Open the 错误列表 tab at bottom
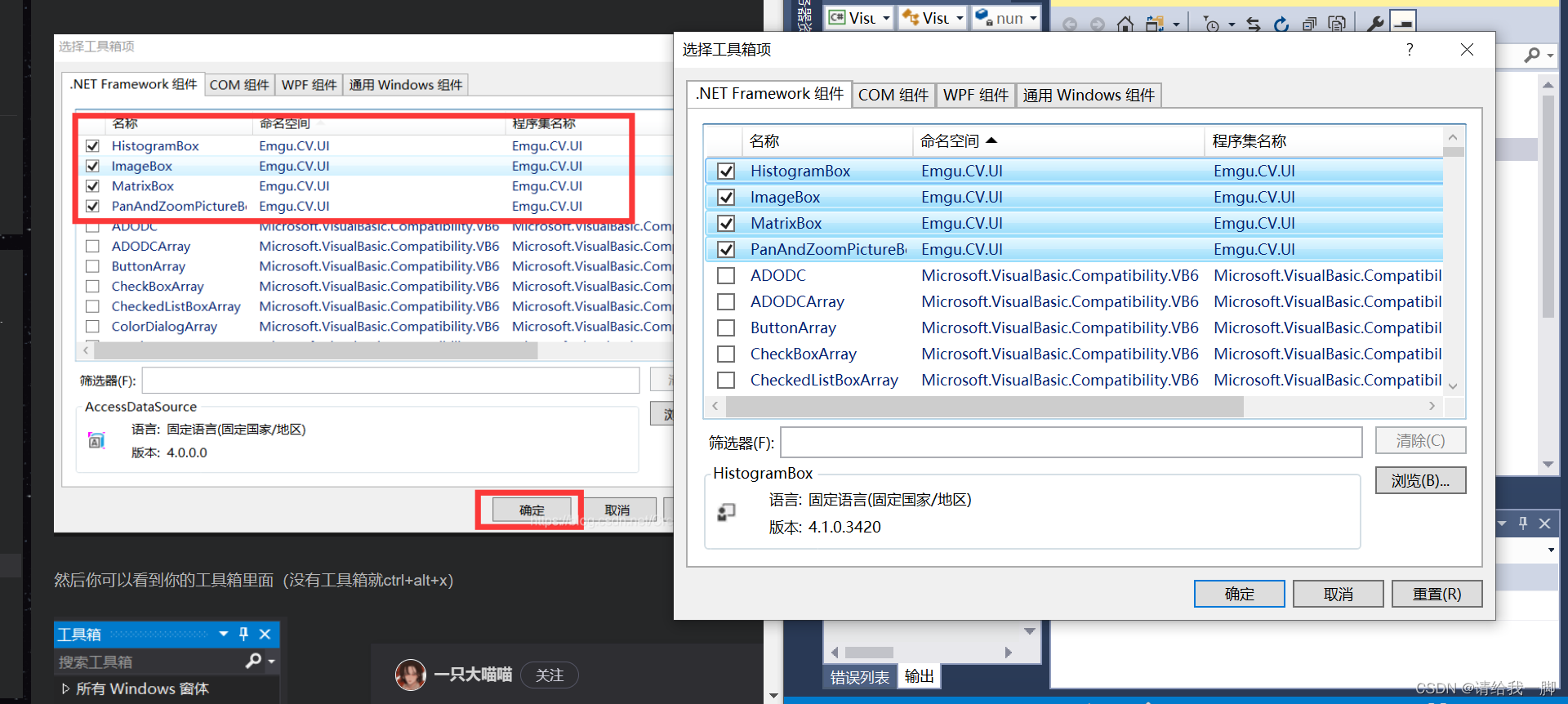The width and height of the screenshot is (1568, 704). tap(860, 677)
